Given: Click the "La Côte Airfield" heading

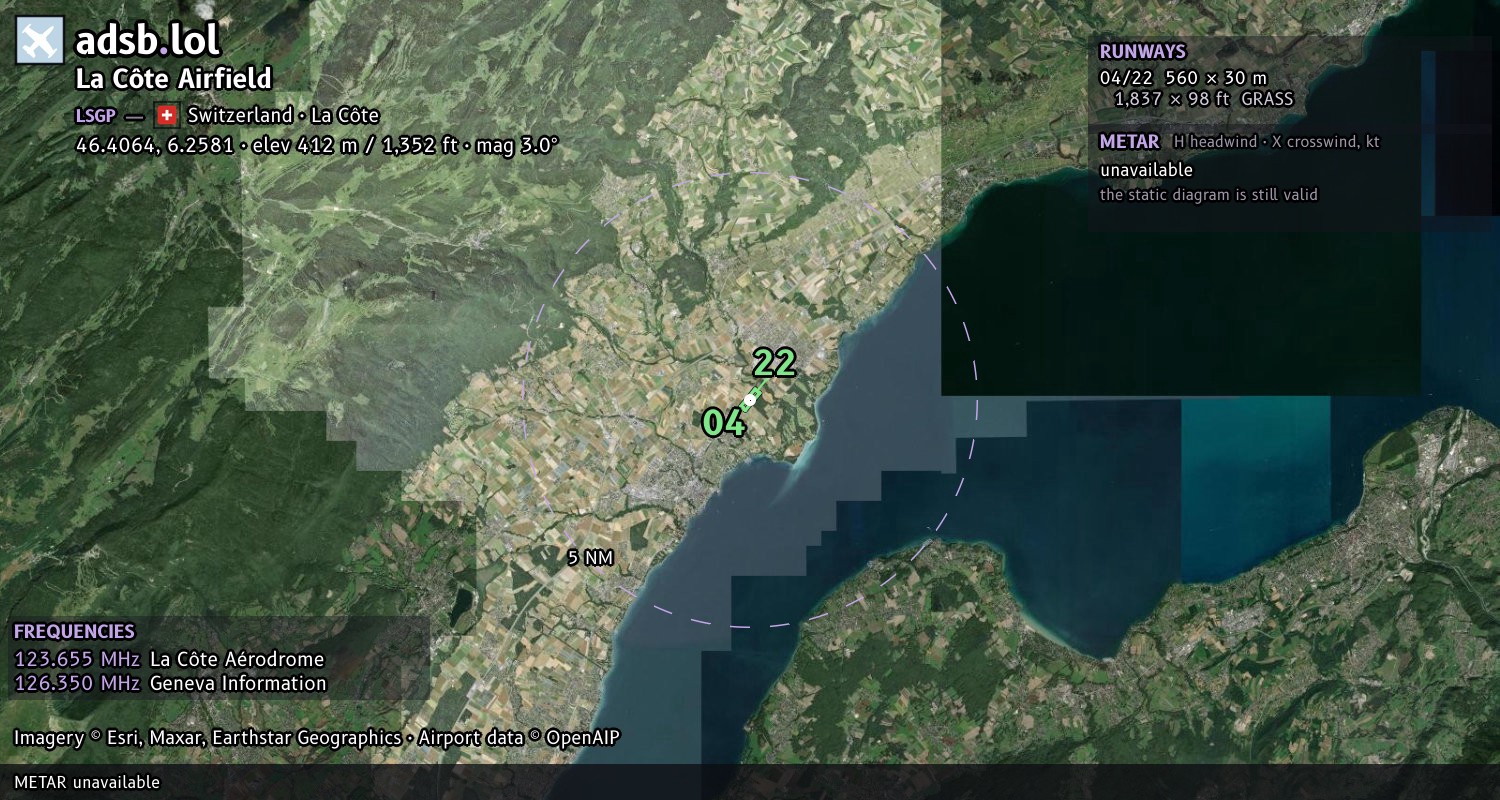Looking at the screenshot, I should tap(174, 79).
